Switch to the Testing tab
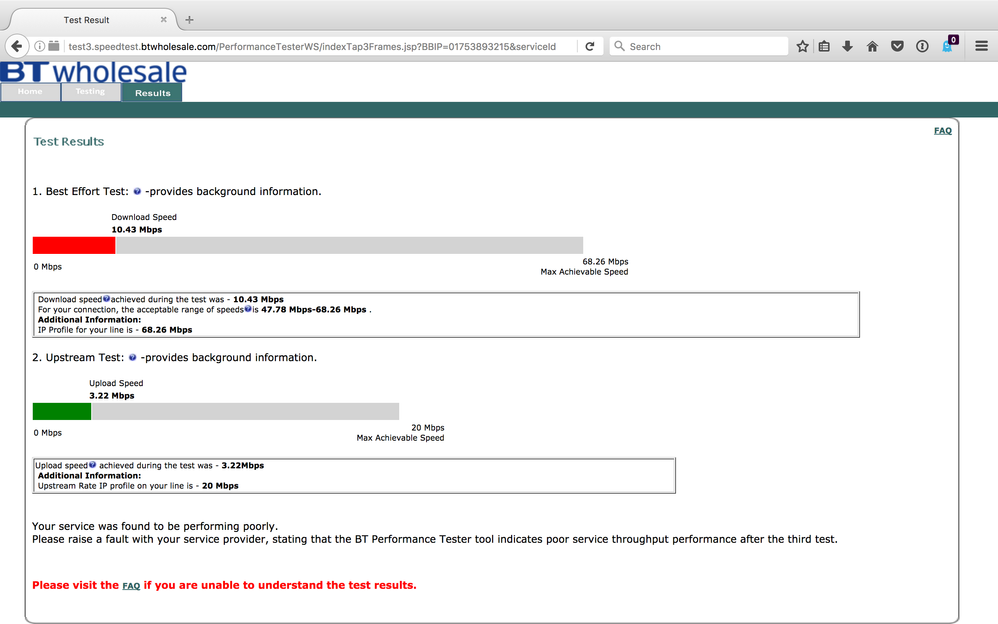The height and width of the screenshot is (624, 998). coord(90,92)
